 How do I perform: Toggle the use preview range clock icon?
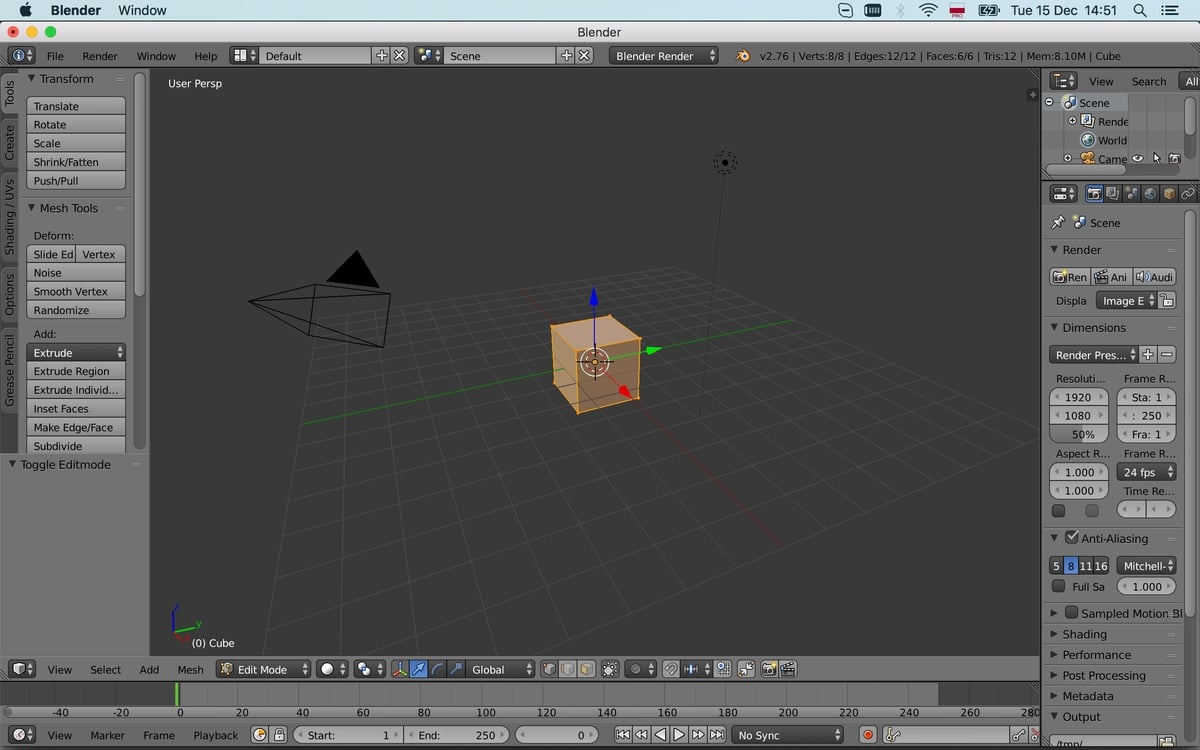click(259, 735)
